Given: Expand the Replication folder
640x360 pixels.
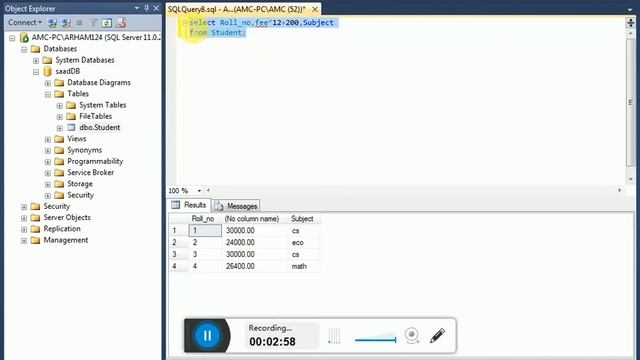Looking at the screenshot, I should click(24, 229).
